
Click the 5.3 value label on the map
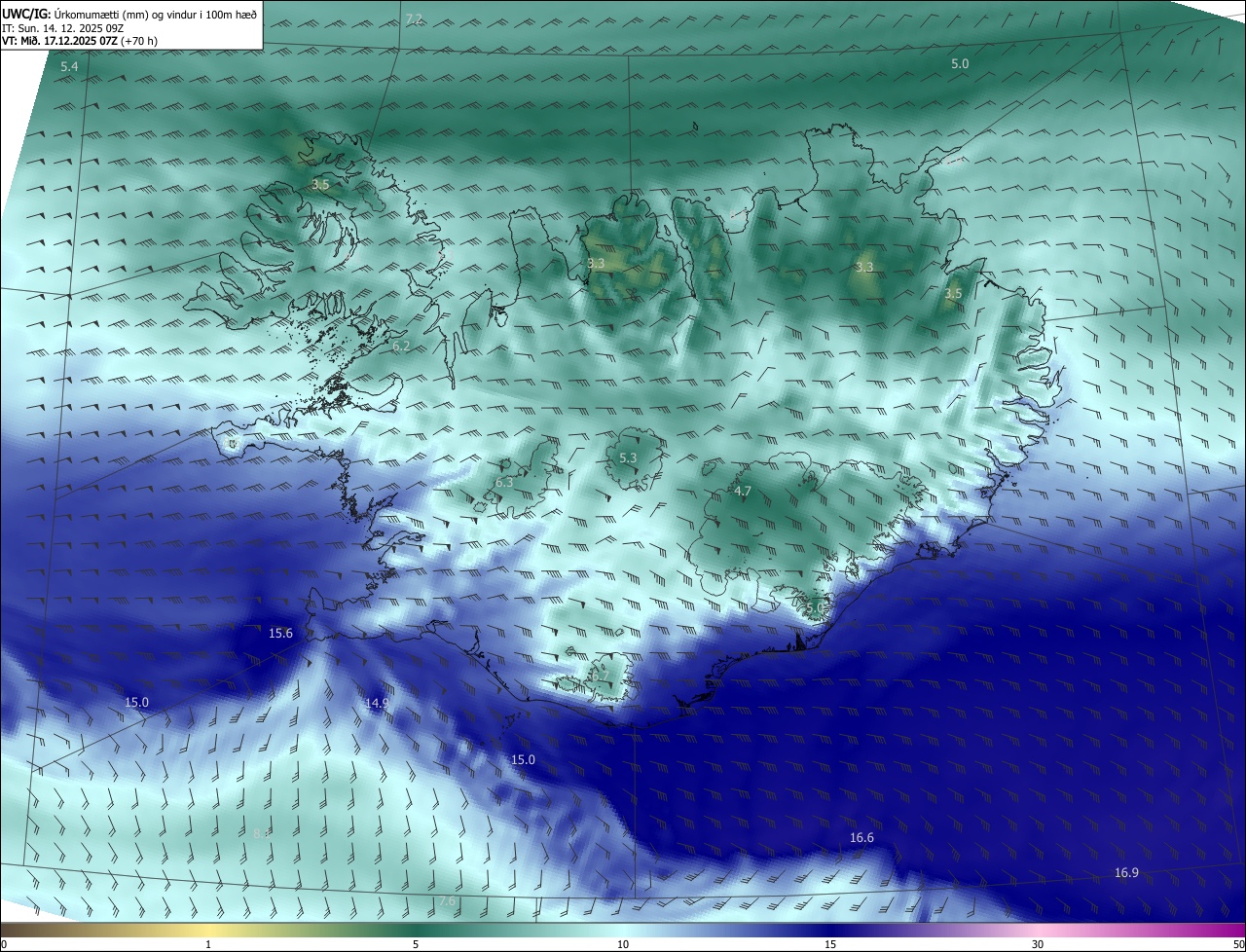(x=628, y=458)
